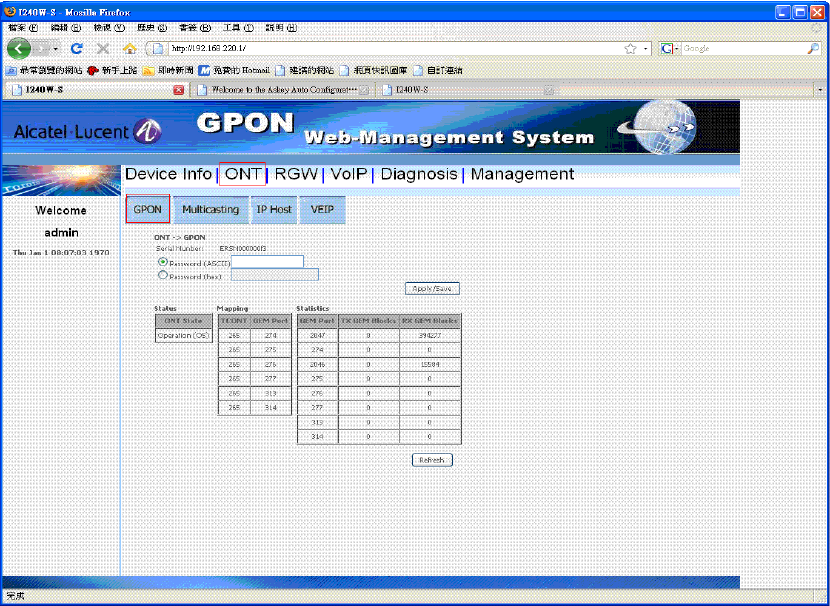Click the admin username in sidebar

click(61, 232)
